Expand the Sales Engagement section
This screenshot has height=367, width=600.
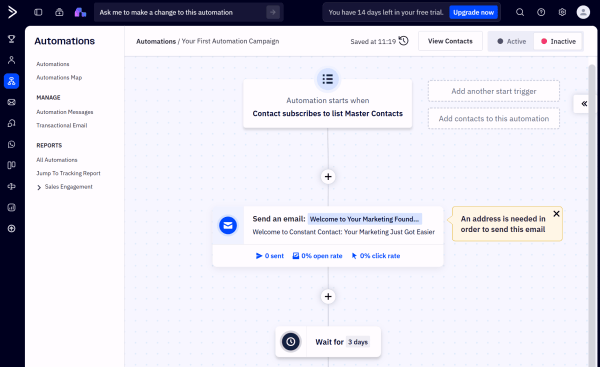[x=39, y=187]
